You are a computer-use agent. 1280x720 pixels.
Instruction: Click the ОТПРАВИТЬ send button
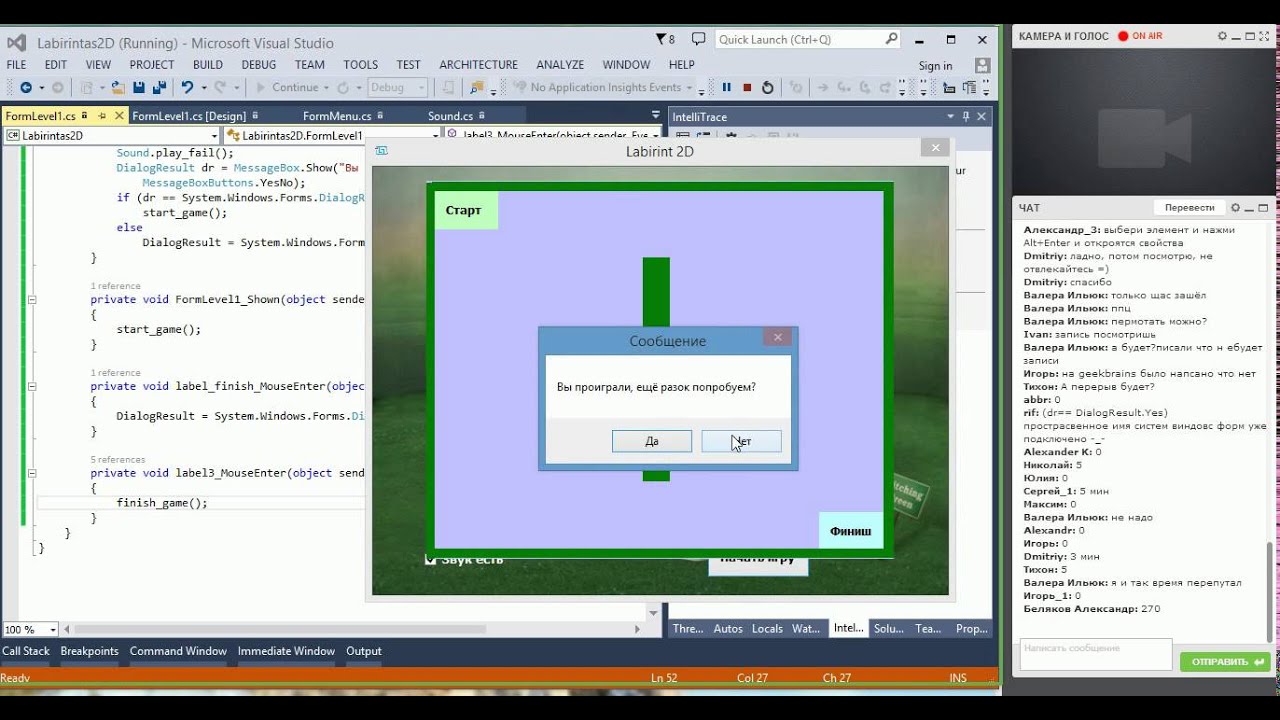1224,662
